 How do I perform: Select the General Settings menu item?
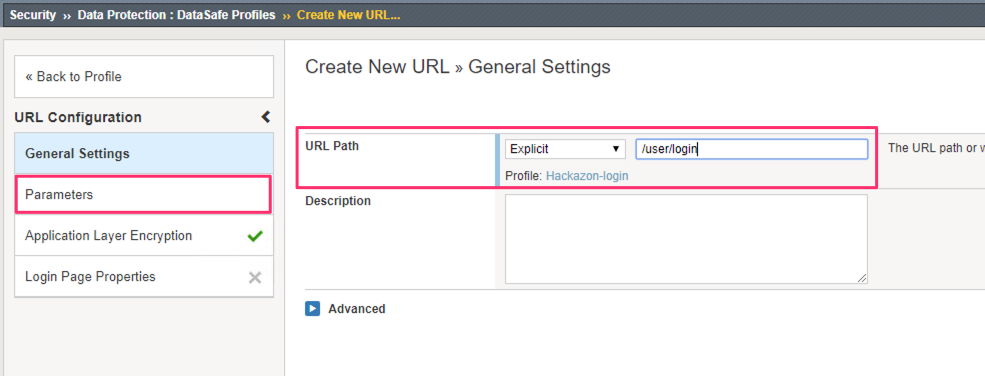tap(144, 153)
